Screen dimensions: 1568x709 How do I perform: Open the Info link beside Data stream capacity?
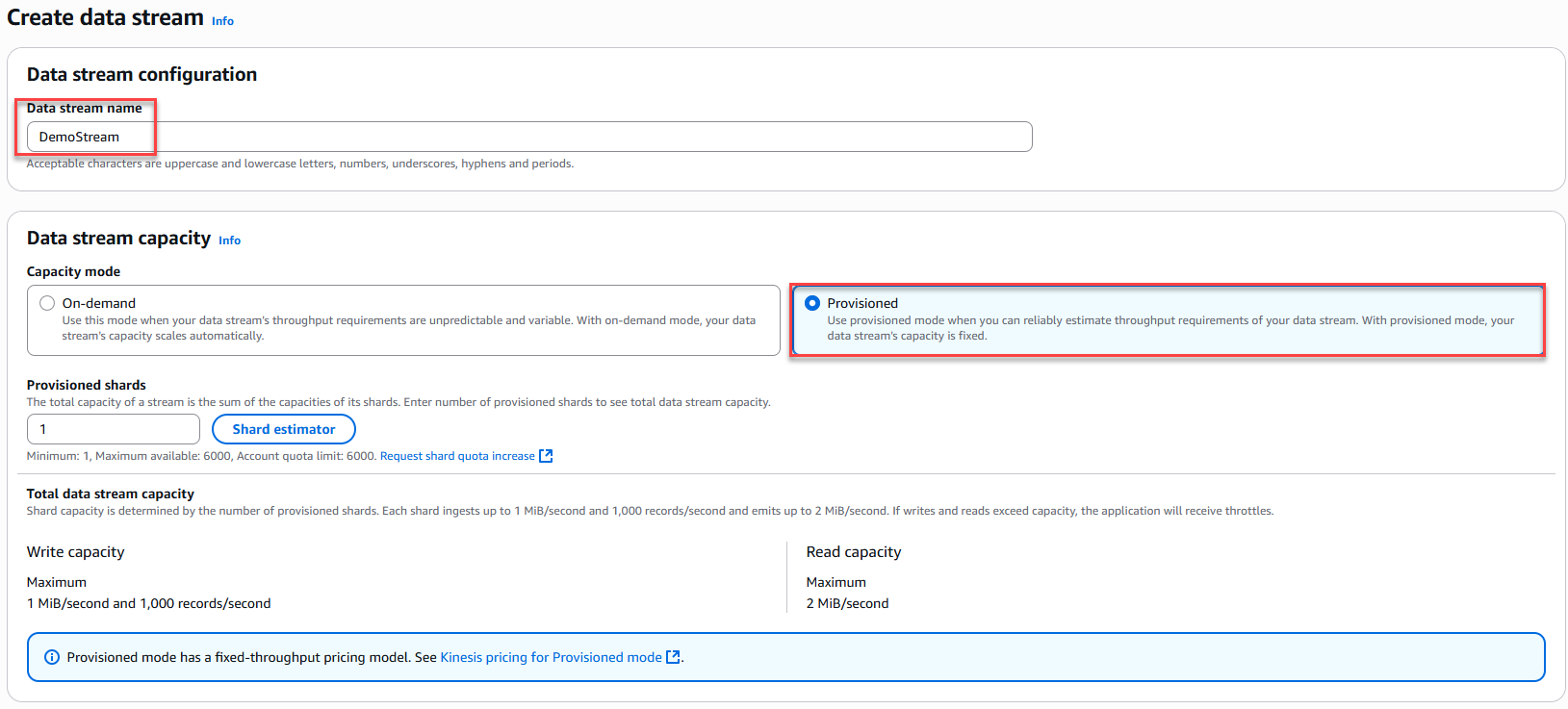pyautogui.click(x=229, y=241)
